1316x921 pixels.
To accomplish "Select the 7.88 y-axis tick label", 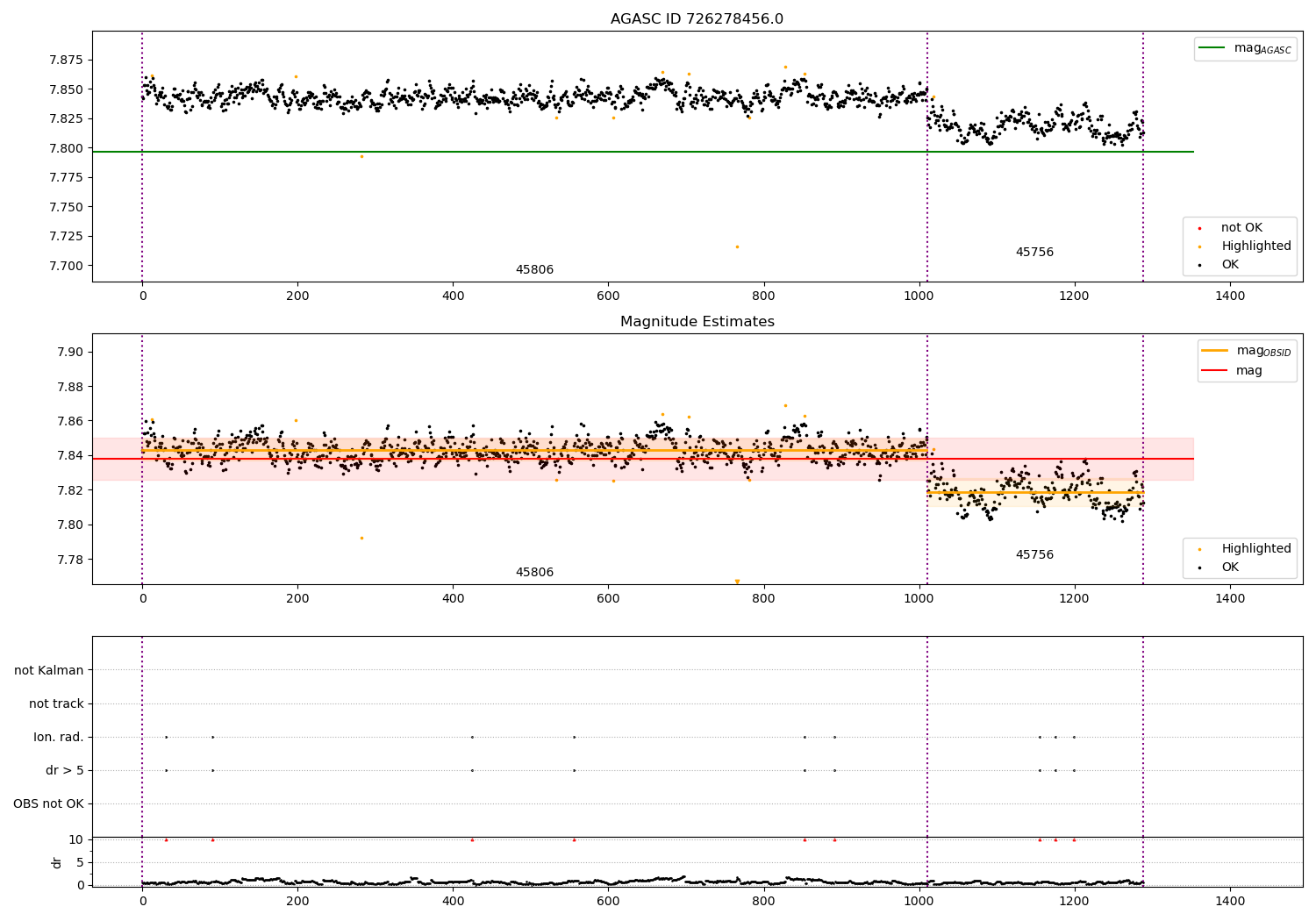I will pyautogui.click(x=70, y=387).
